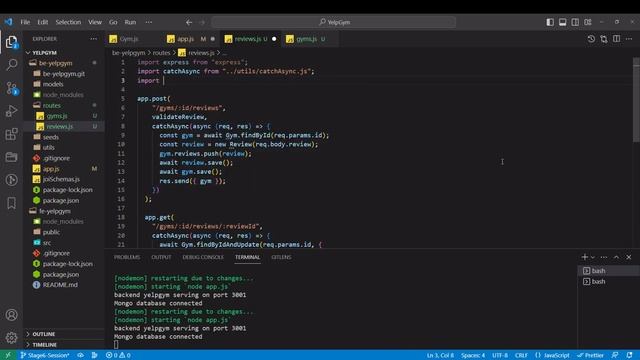Open the File menu
This screenshot has width=640, height=360.
point(25,22)
